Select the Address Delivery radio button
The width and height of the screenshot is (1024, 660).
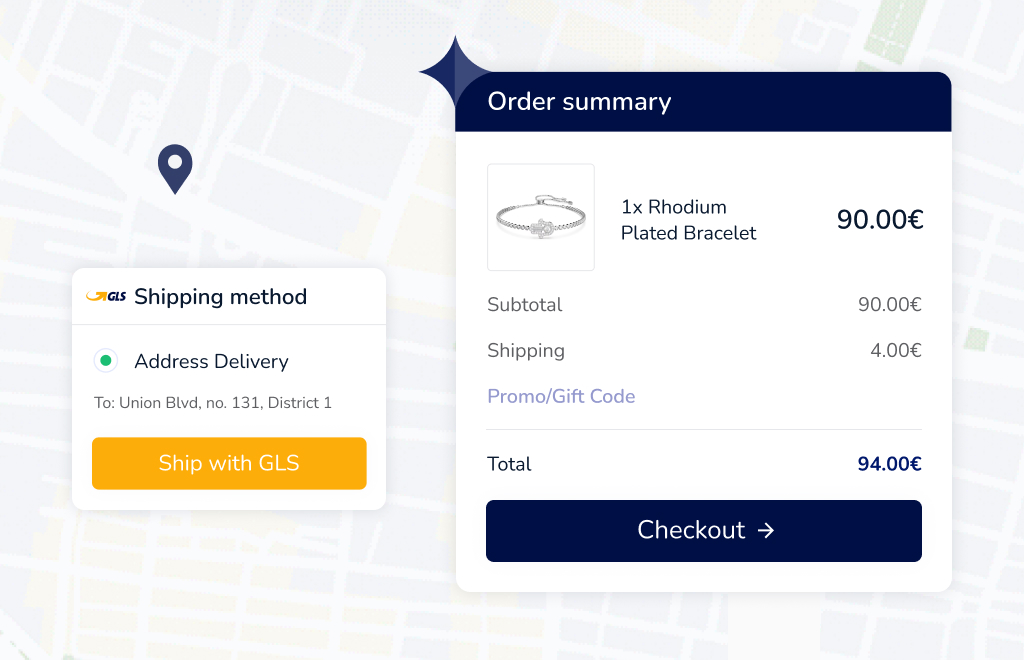[105, 361]
